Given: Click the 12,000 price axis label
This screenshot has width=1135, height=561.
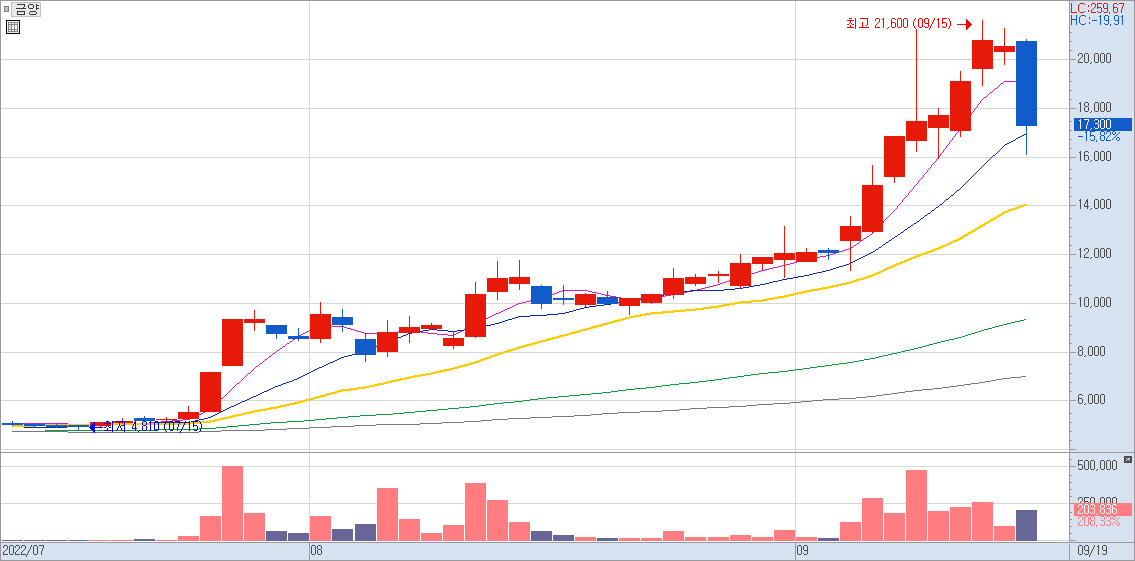Looking at the screenshot, I should coord(1094,255).
